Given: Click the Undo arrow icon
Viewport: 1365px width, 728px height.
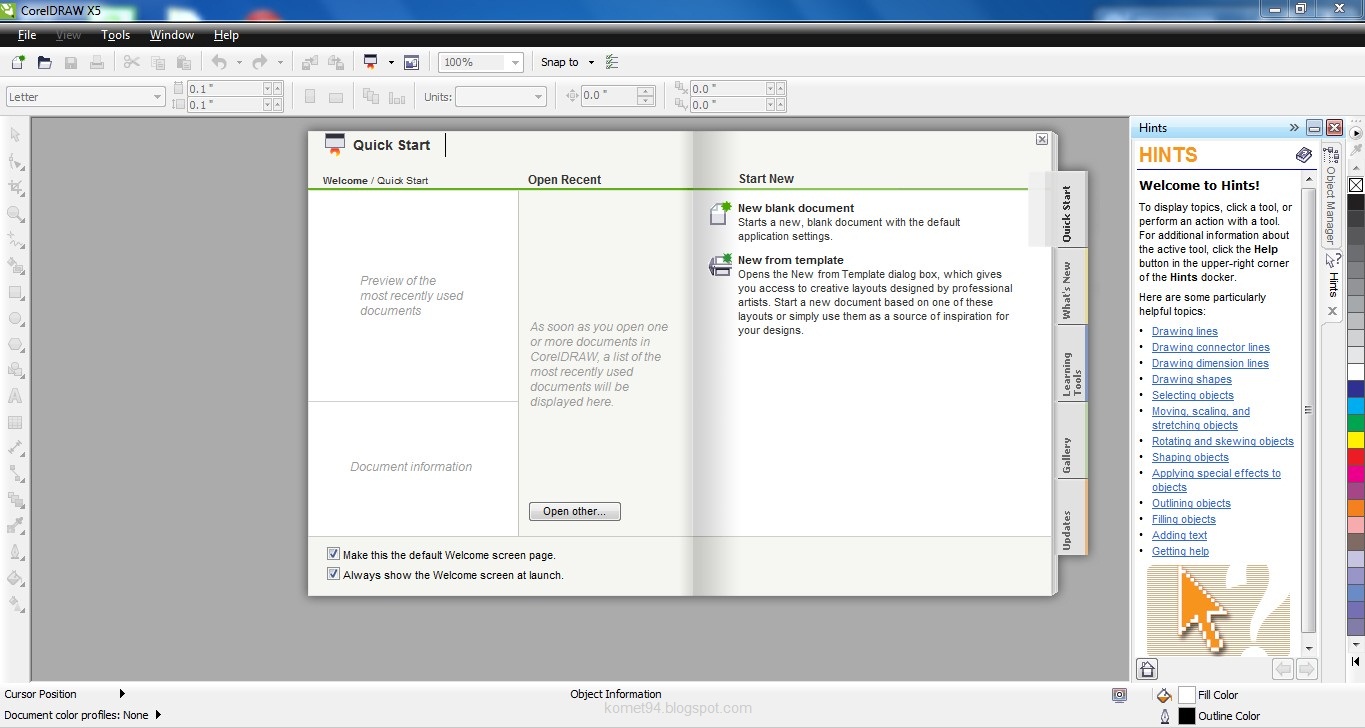Looking at the screenshot, I should tap(219, 62).
